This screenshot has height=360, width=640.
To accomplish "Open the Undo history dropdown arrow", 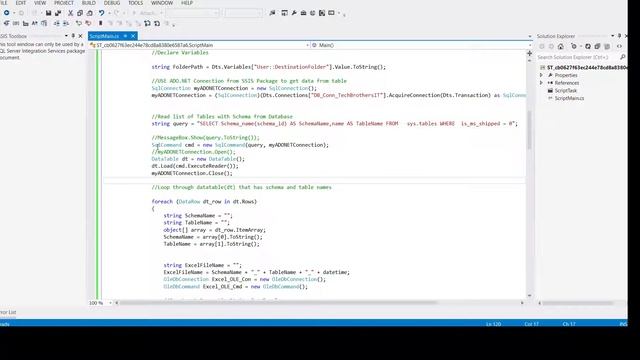I will [109, 13].
